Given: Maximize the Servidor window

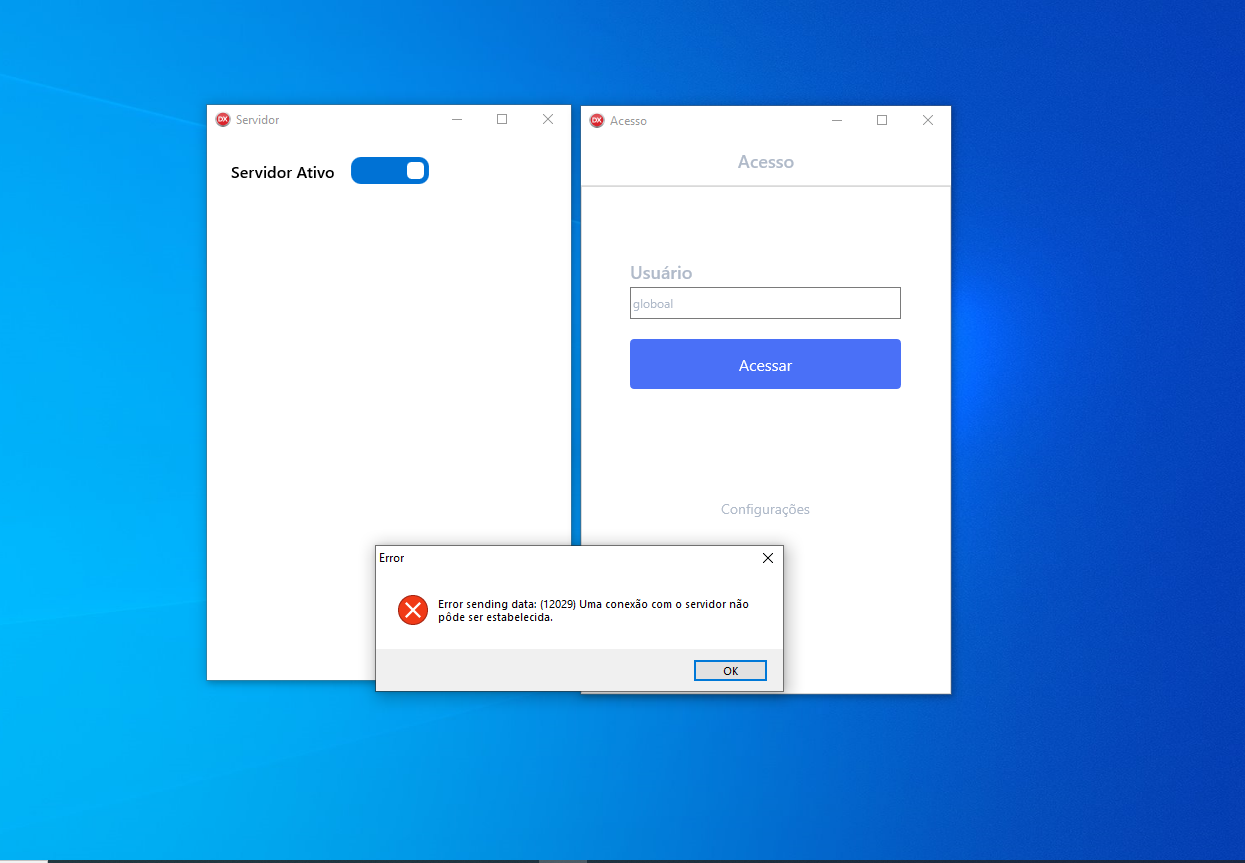Looking at the screenshot, I should click(x=502, y=119).
